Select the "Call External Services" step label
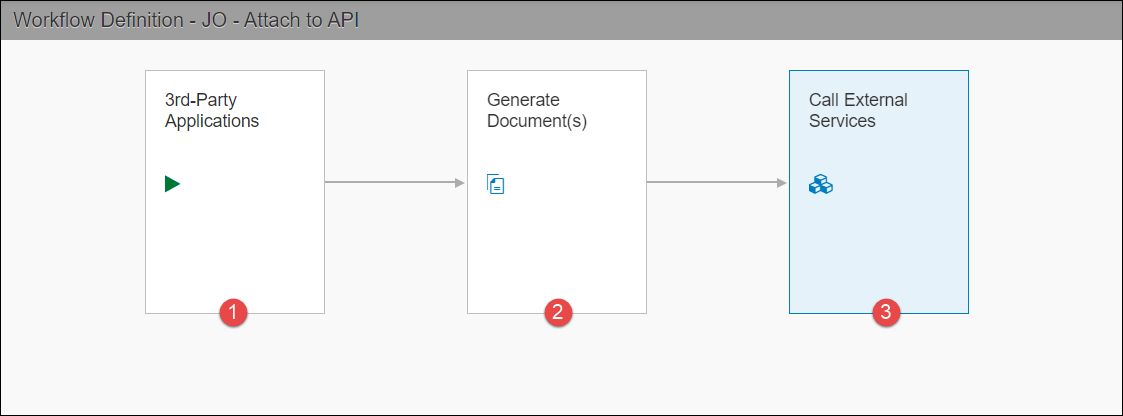The image size is (1123, 416). click(858, 111)
